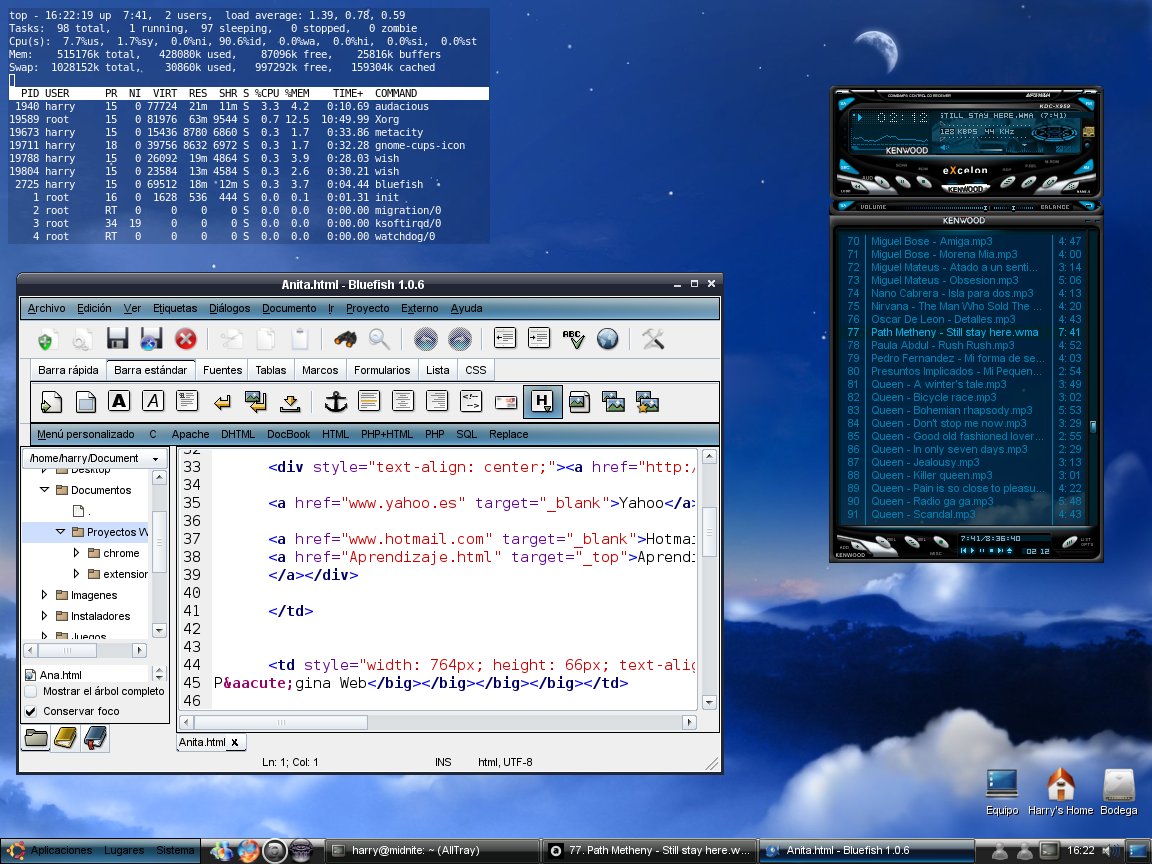Screen dimensions: 1152x864
Task: Insert an email link using the envelope icon
Action: point(505,402)
